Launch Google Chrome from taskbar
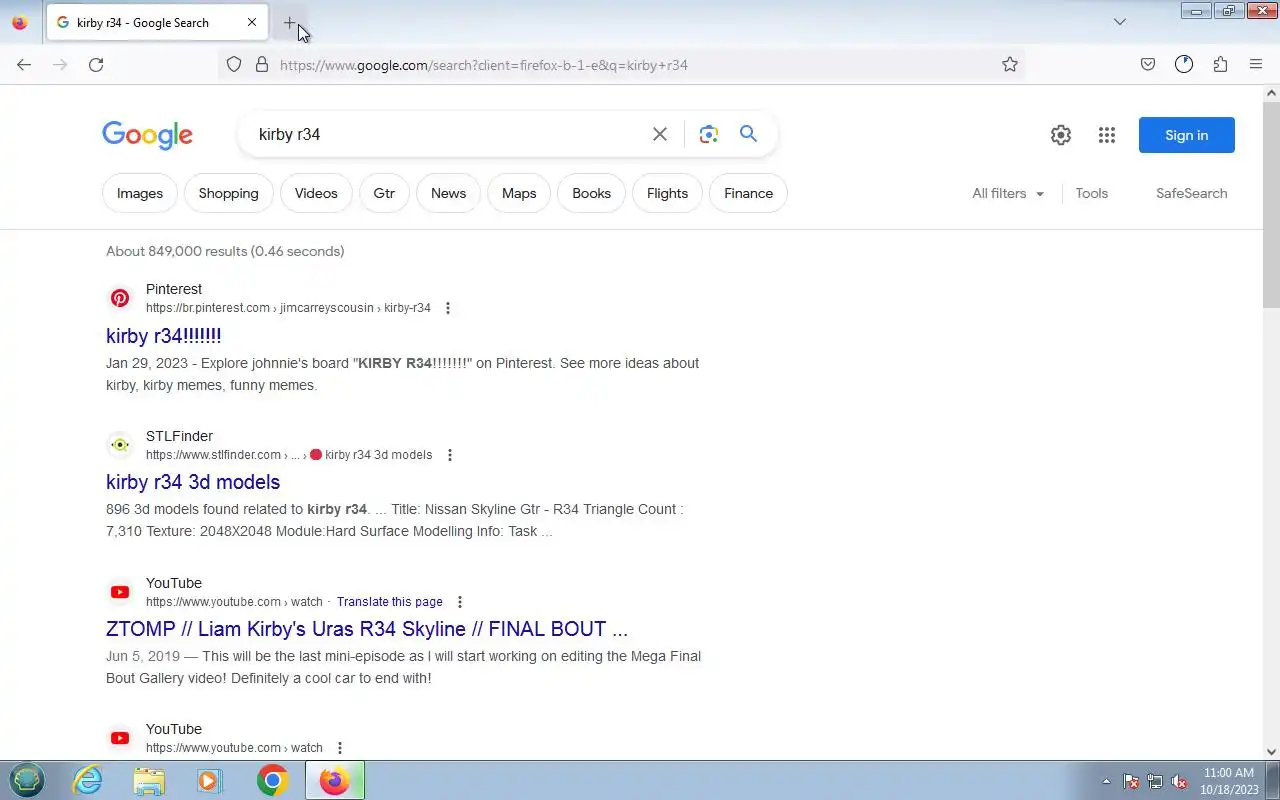 click(272, 780)
